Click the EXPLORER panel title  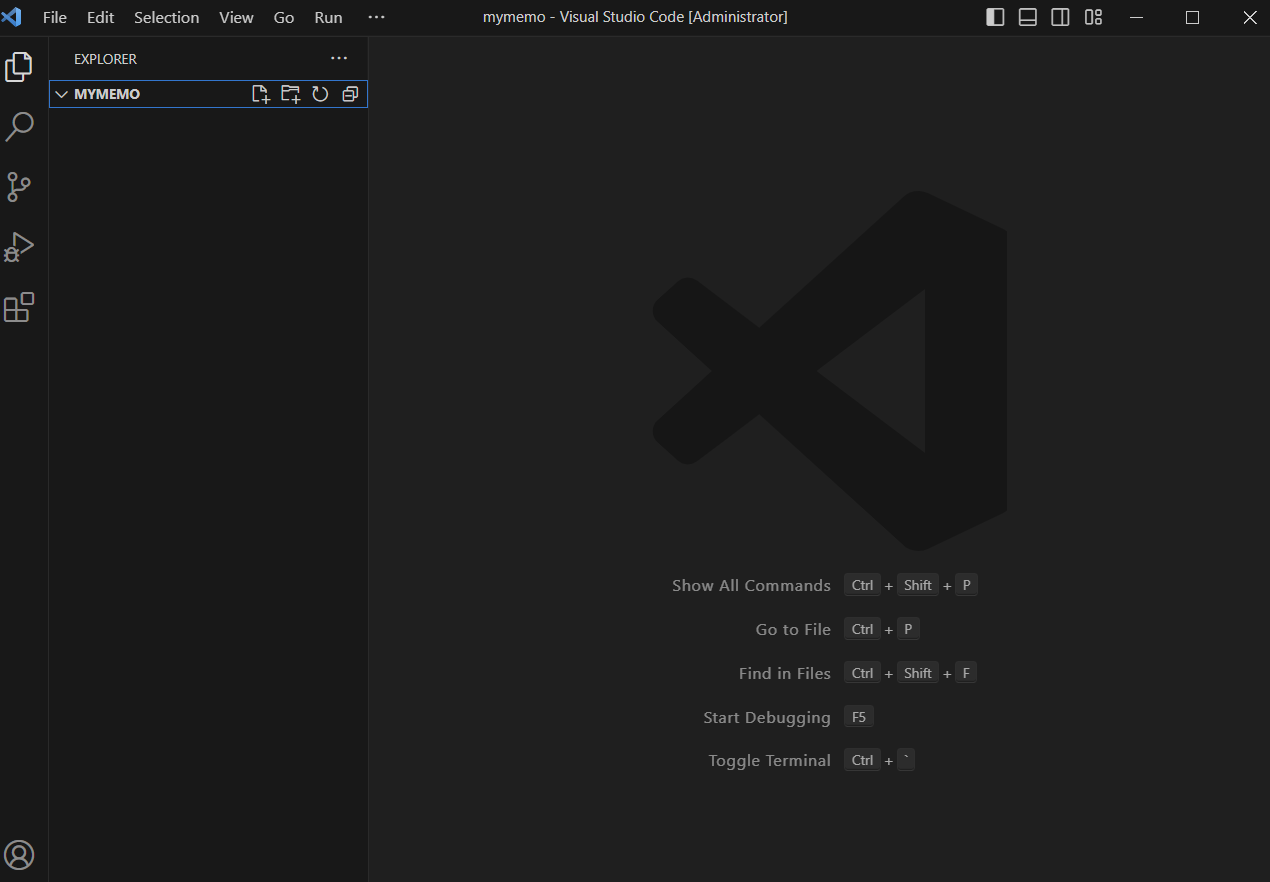click(105, 59)
